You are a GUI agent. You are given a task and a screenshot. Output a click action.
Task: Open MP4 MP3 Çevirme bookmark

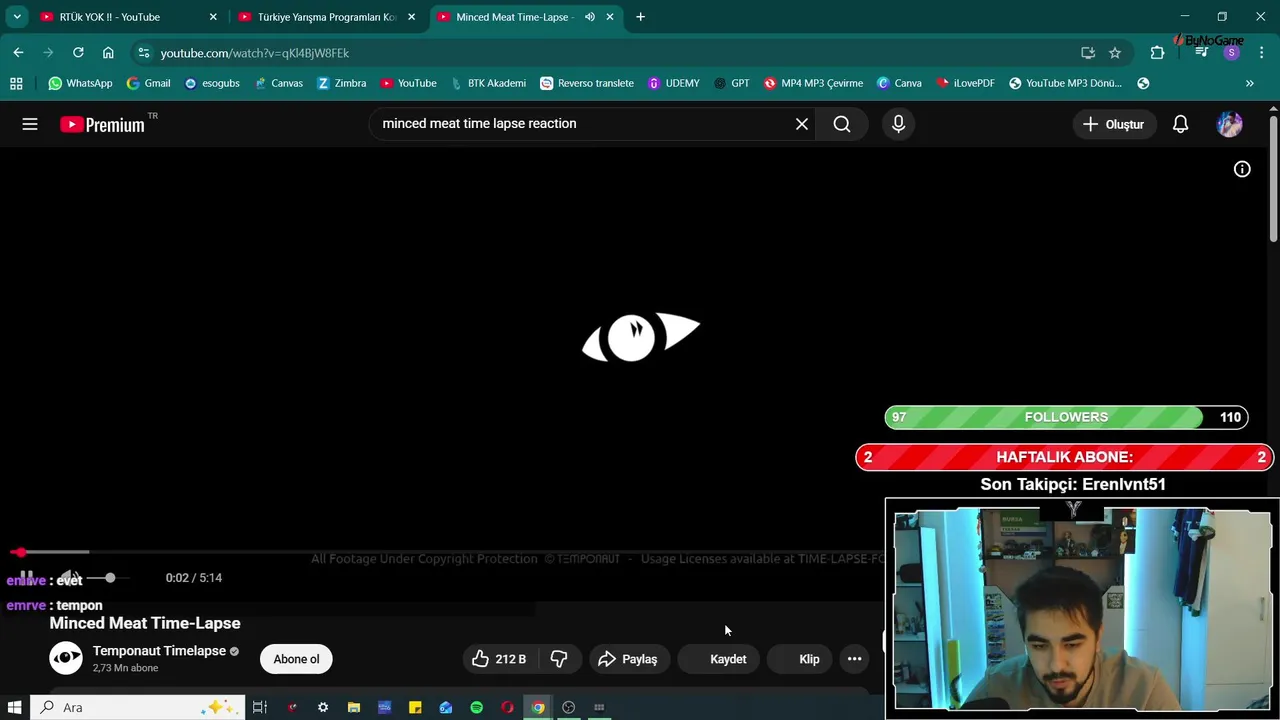click(x=813, y=83)
